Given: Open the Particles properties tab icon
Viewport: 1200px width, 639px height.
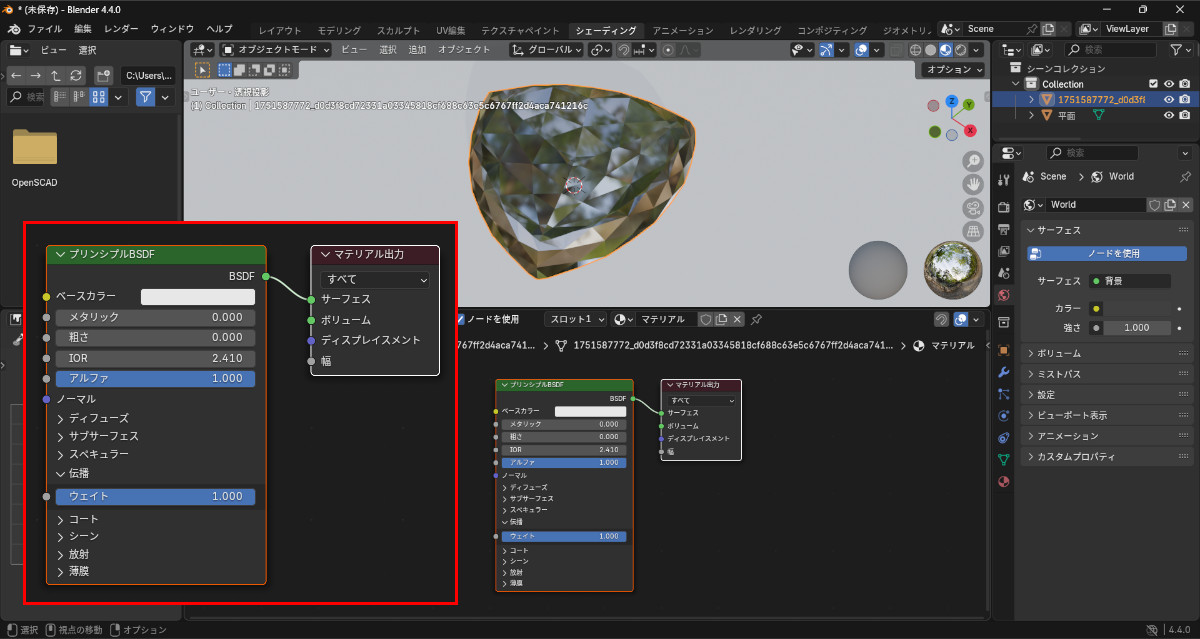Looking at the screenshot, I should tap(1004, 394).
